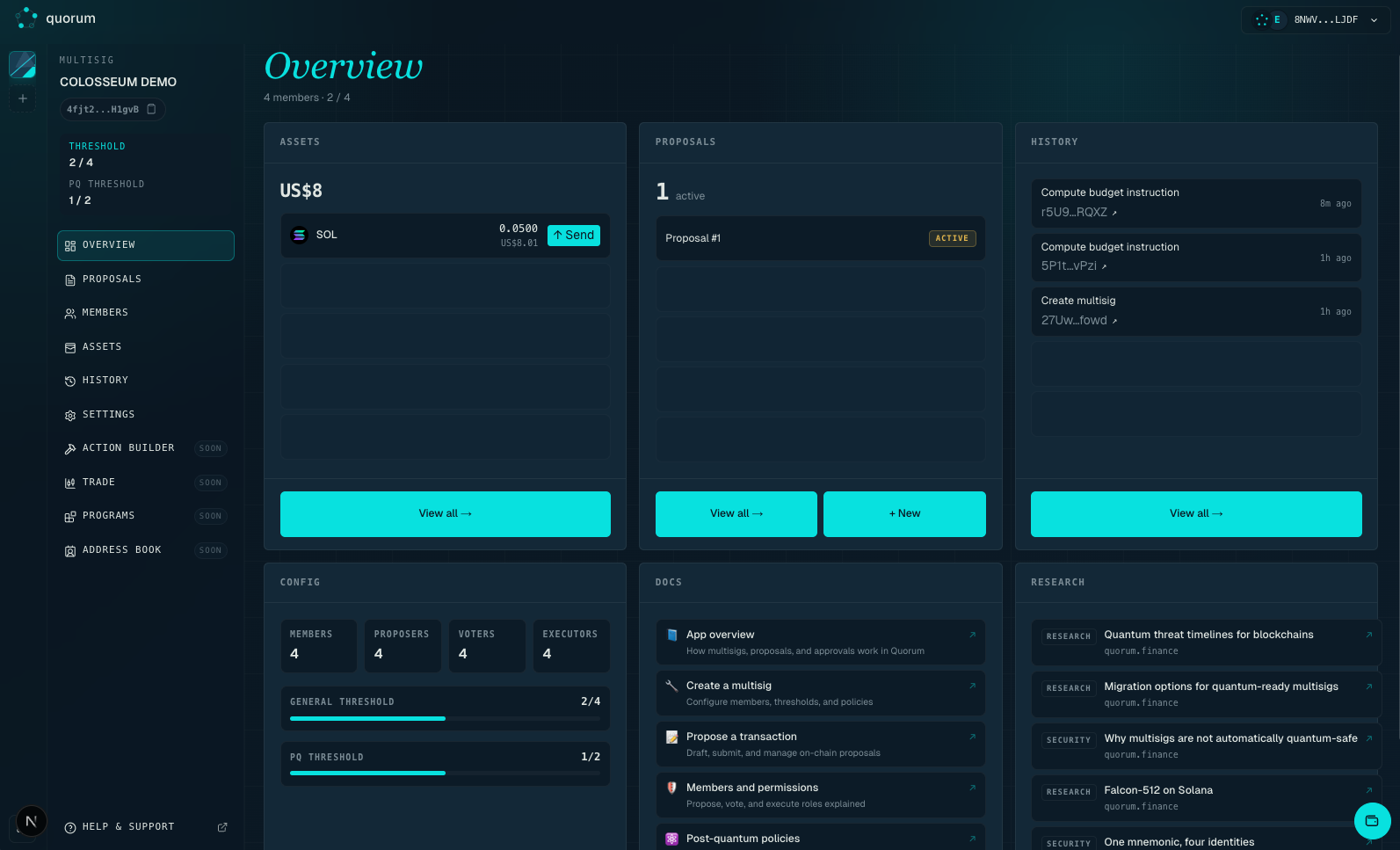Click the shield icon for Members and permissions
The width and height of the screenshot is (1400, 850).
pos(671,788)
